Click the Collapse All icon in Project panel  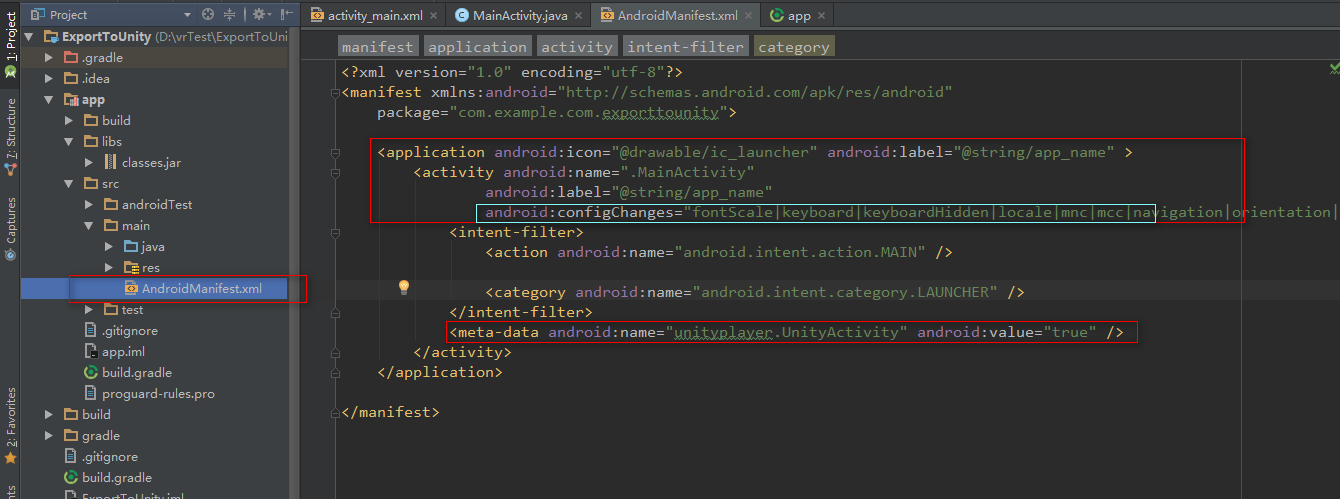tap(231, 14)
